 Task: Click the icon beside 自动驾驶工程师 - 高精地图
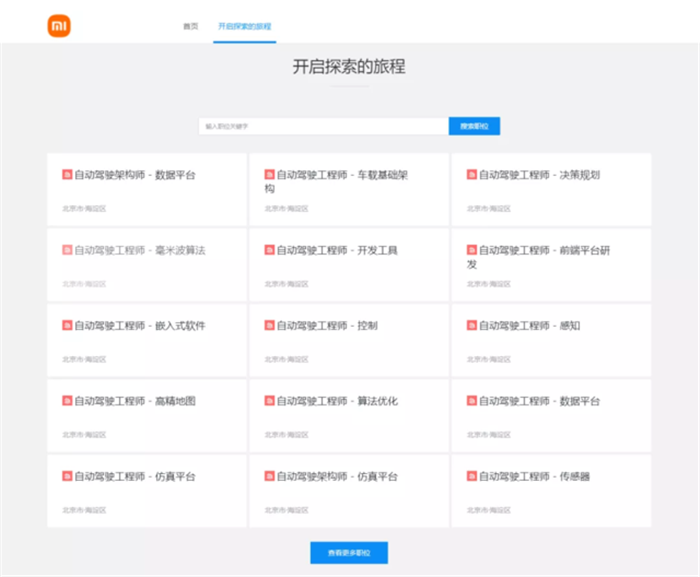point(67,401)
